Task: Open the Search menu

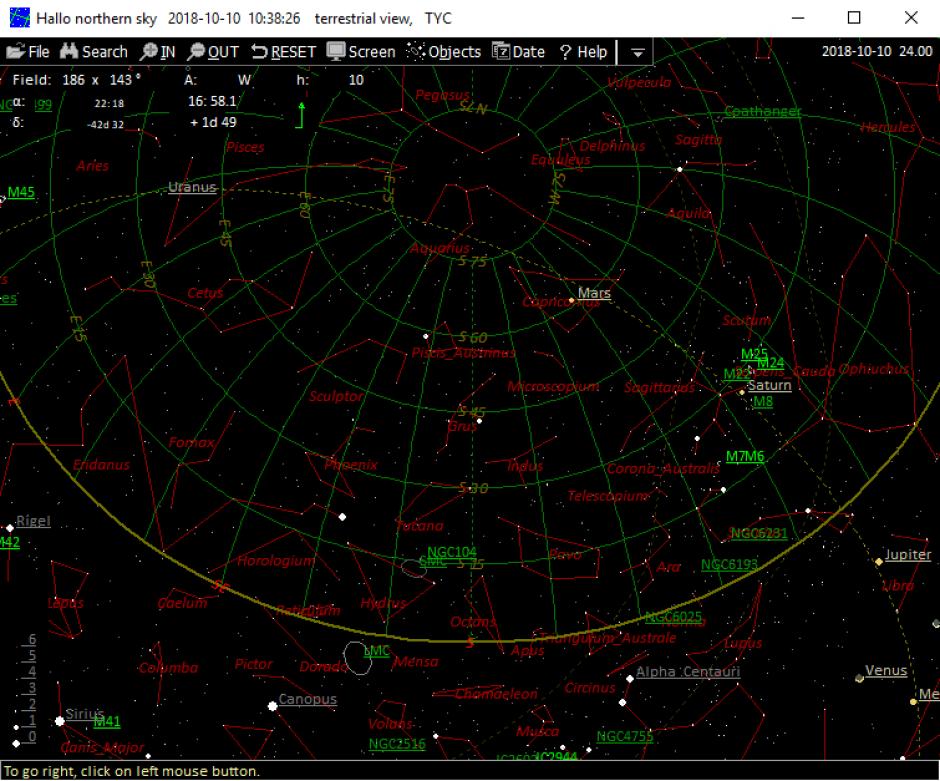Action: 94,52
